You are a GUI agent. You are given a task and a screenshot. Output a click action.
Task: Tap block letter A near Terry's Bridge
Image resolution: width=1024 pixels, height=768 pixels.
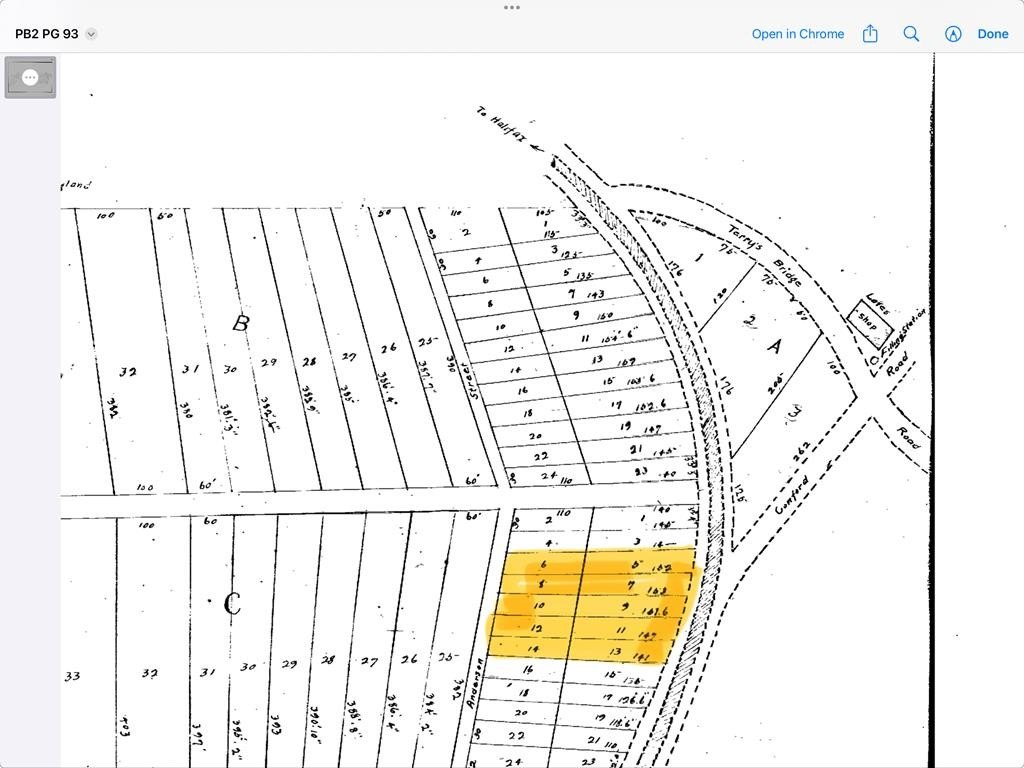[773, 346]
